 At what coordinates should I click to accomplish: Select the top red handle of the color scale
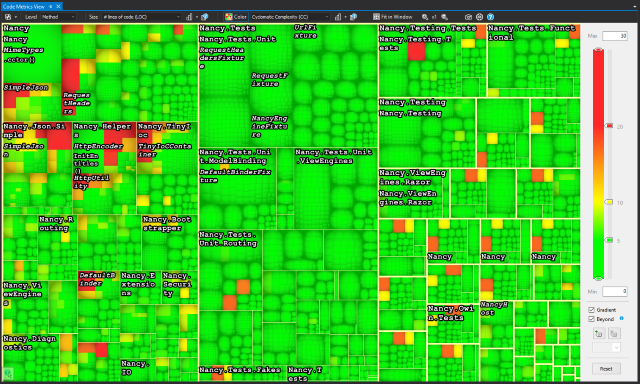pos(598,49)
